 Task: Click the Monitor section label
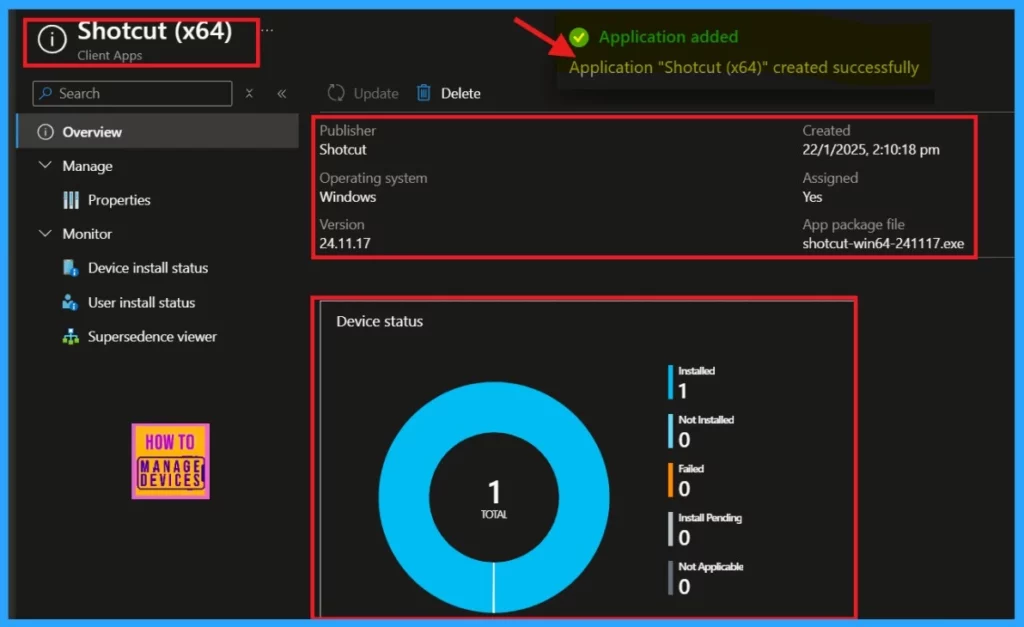tap(87, 234)
